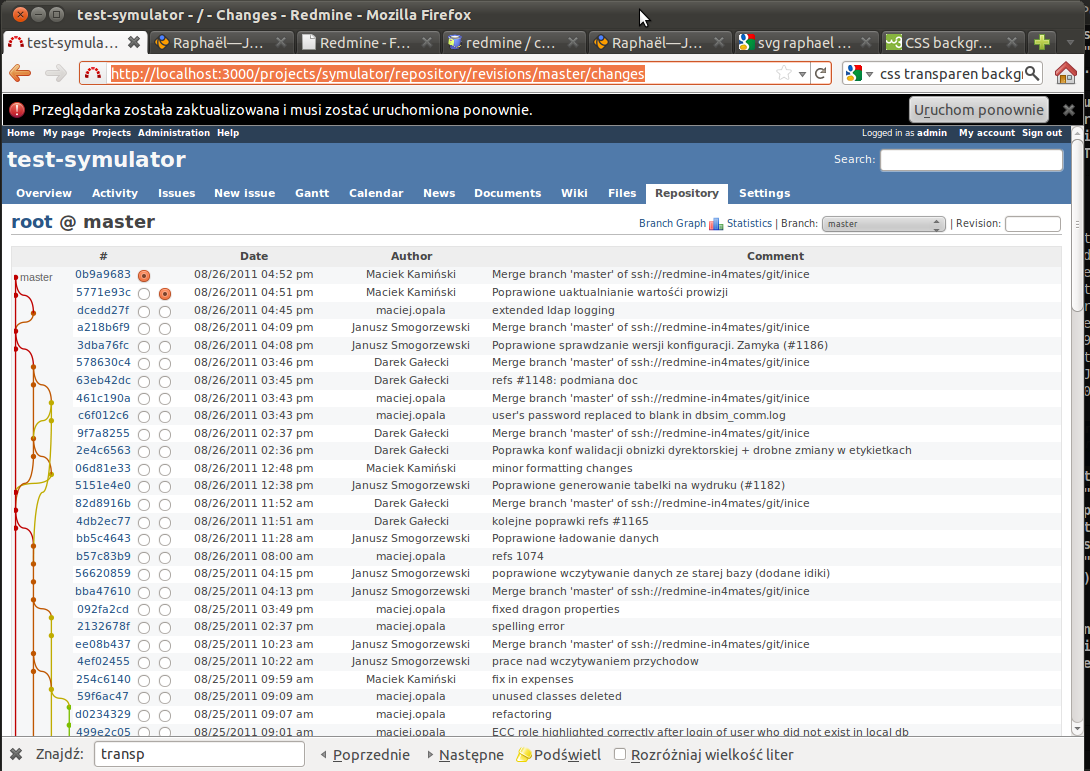1090x771 pixels.
Task: Select first radio button for revision dcedd27f
Action: pyautogui.click(x=144, y=311)
